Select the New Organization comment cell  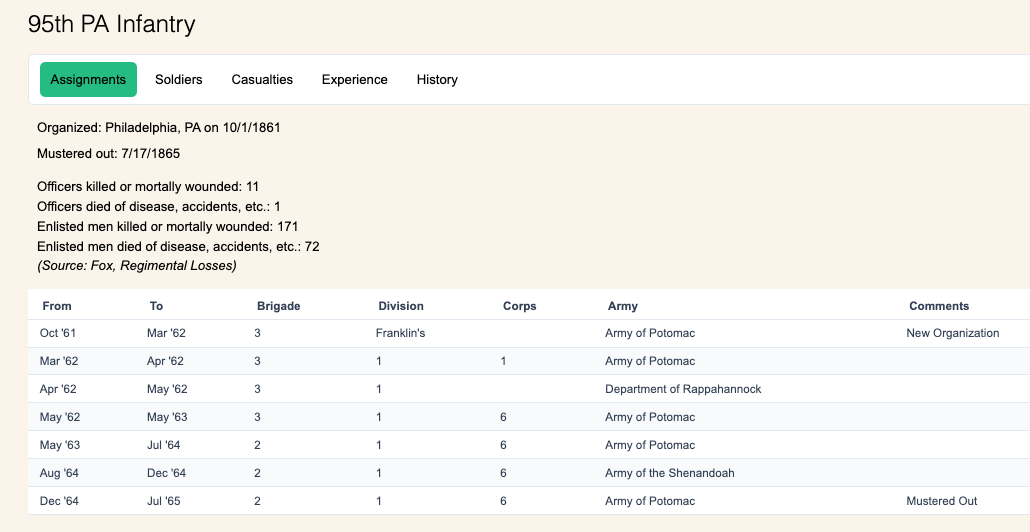(952, 333)
